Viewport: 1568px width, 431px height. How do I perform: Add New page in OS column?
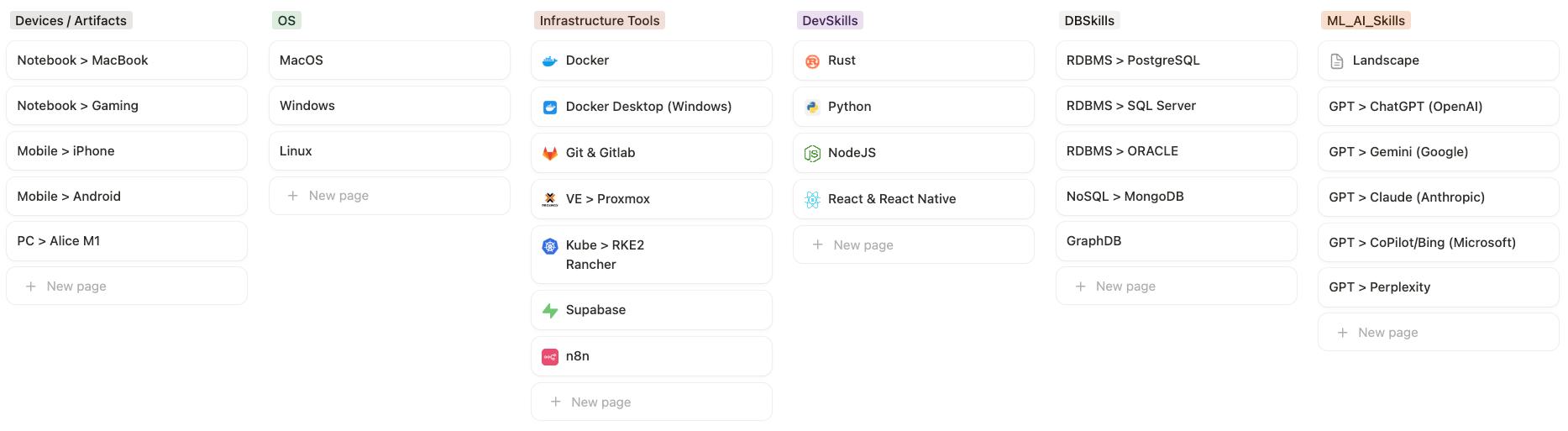(390, 196)
